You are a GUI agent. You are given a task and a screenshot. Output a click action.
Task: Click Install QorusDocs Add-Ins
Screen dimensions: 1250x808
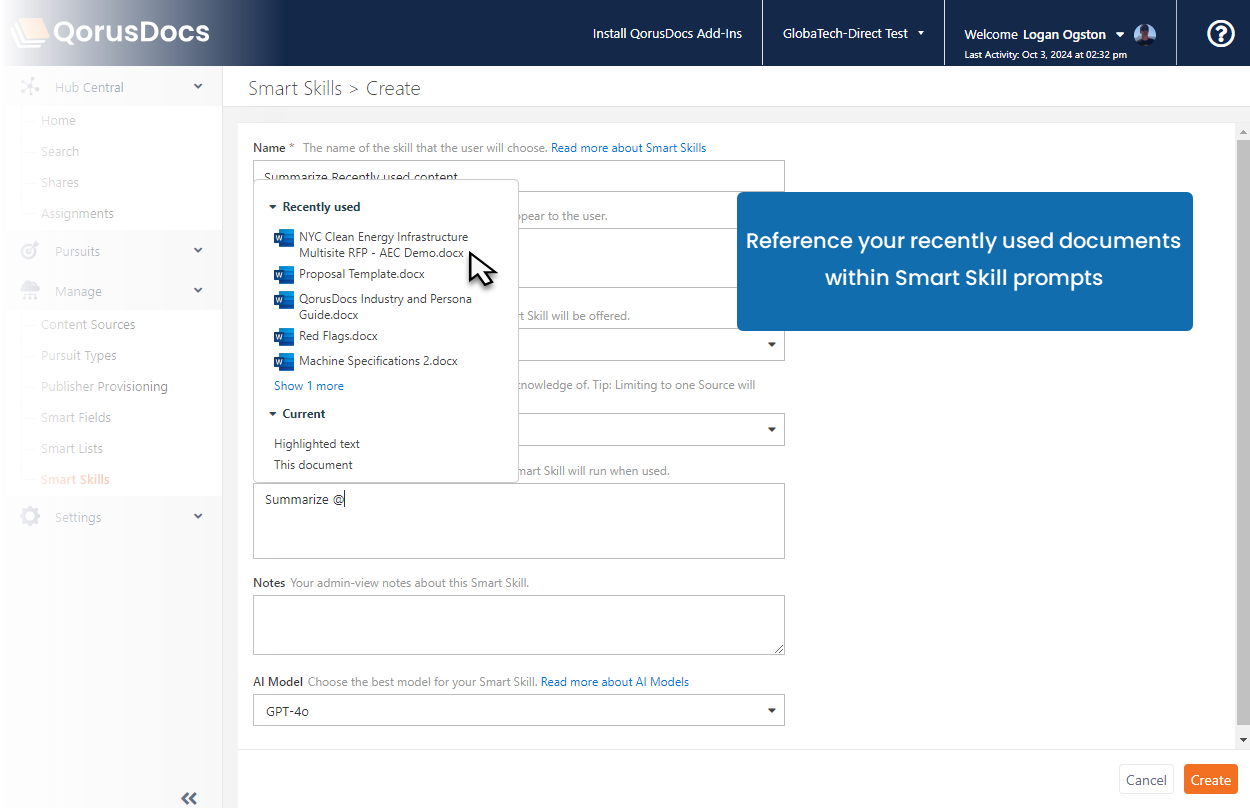(667, 33)
